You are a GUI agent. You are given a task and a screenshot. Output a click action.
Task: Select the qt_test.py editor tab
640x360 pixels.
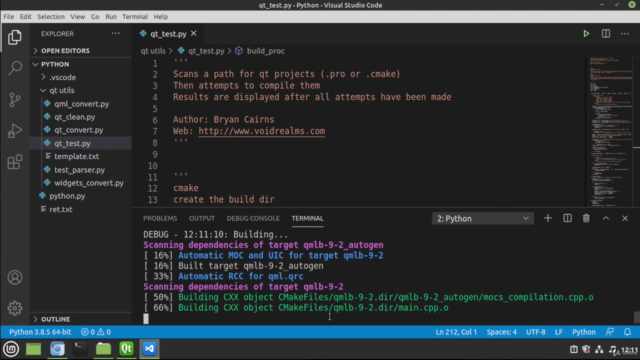coord(168,34)
